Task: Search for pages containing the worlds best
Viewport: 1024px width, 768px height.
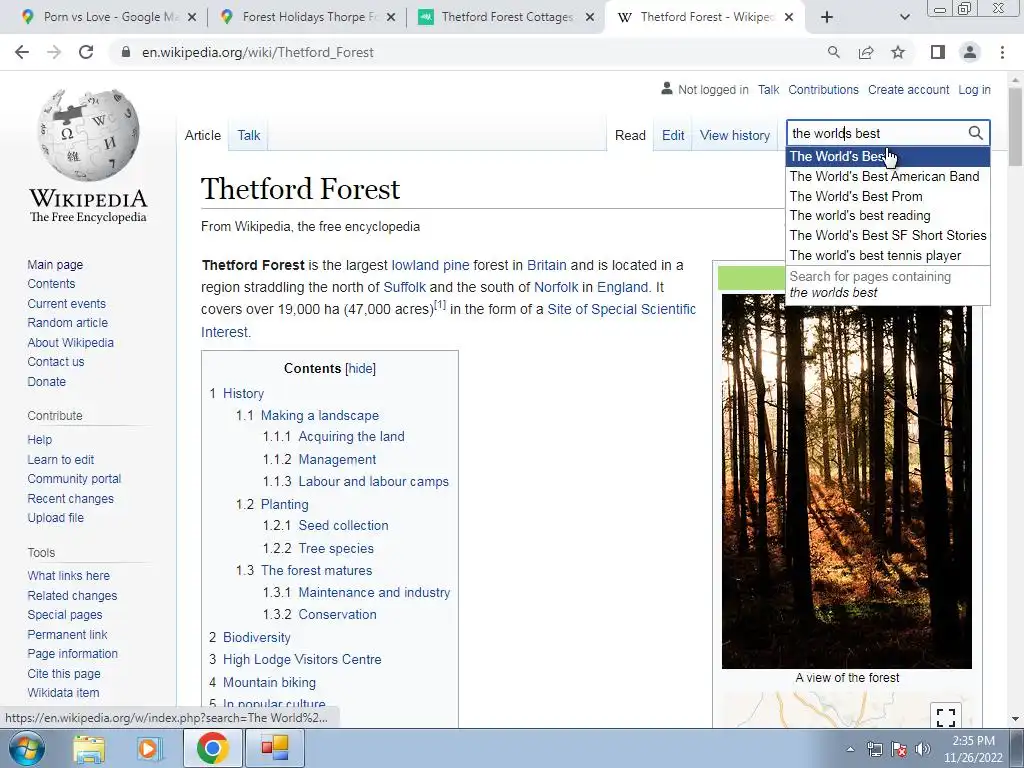Action: (x=888, y=285)
